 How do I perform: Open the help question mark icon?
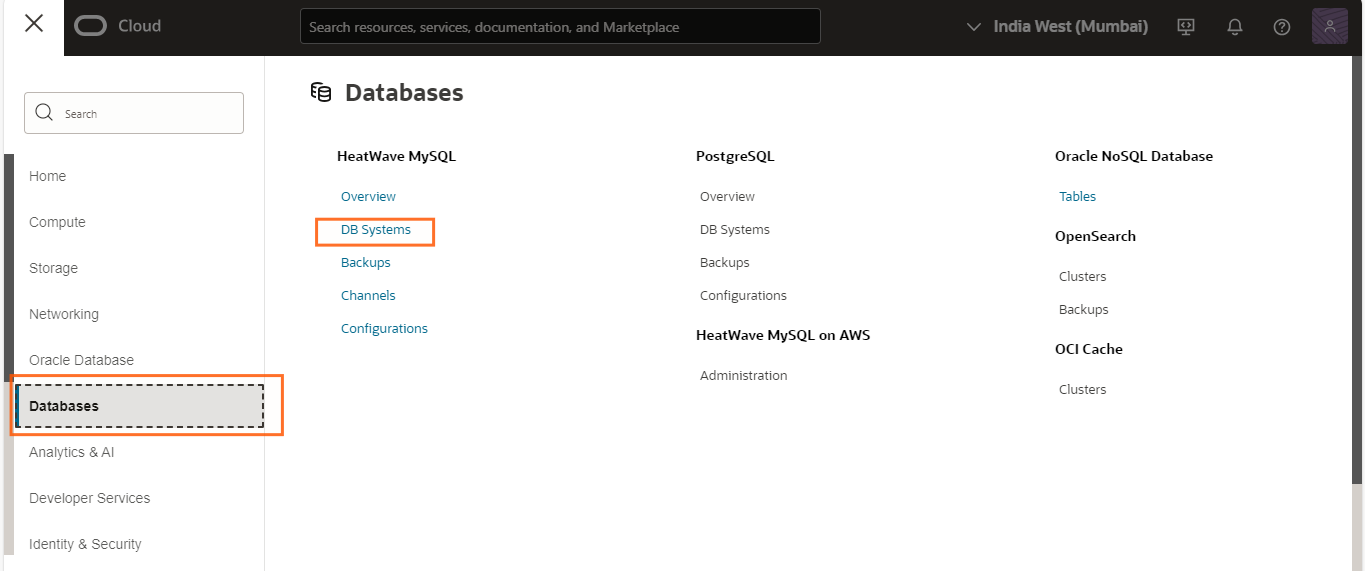pyautogui.click(x=1282, y=27)
